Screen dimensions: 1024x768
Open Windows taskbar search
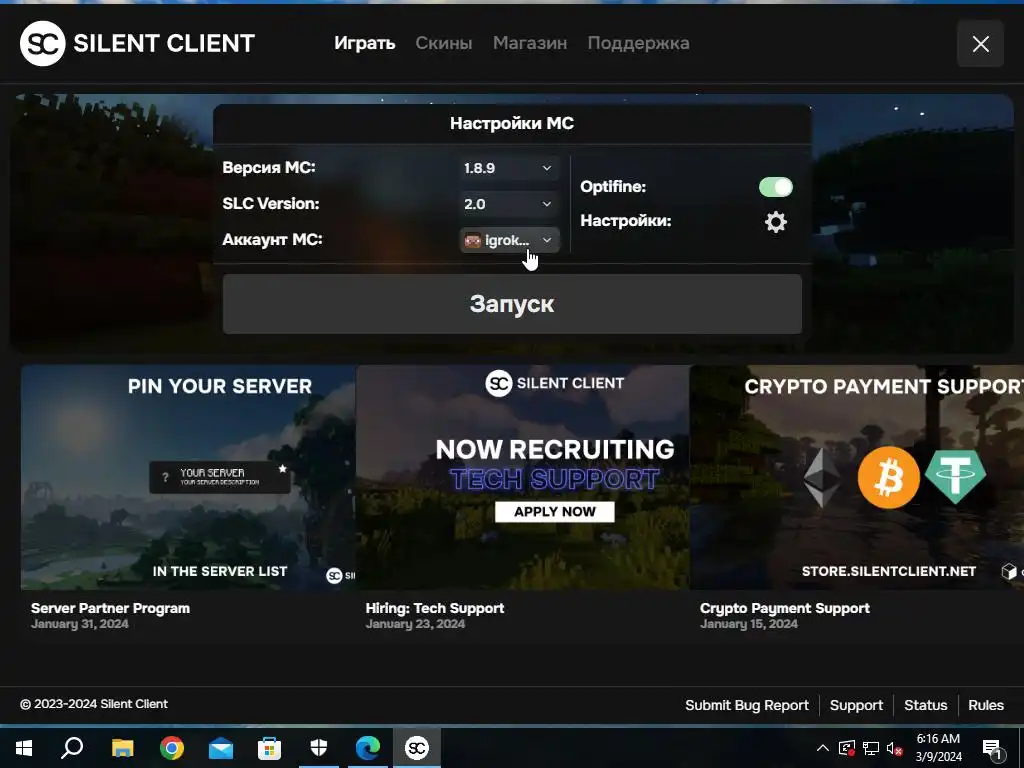click(x=72, y=748)
